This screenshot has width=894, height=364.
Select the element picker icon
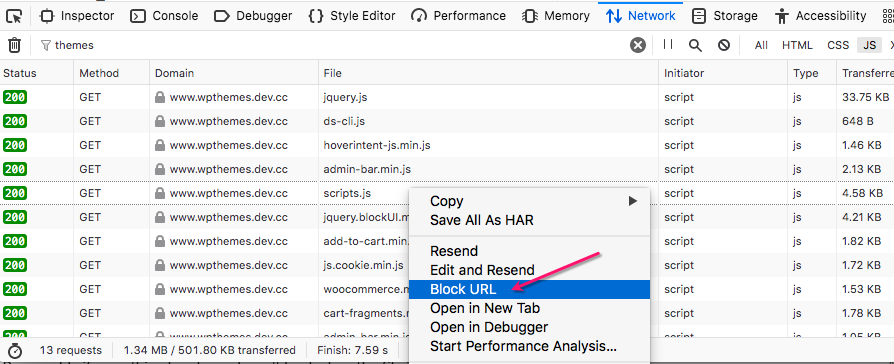[x=14, y=16]
